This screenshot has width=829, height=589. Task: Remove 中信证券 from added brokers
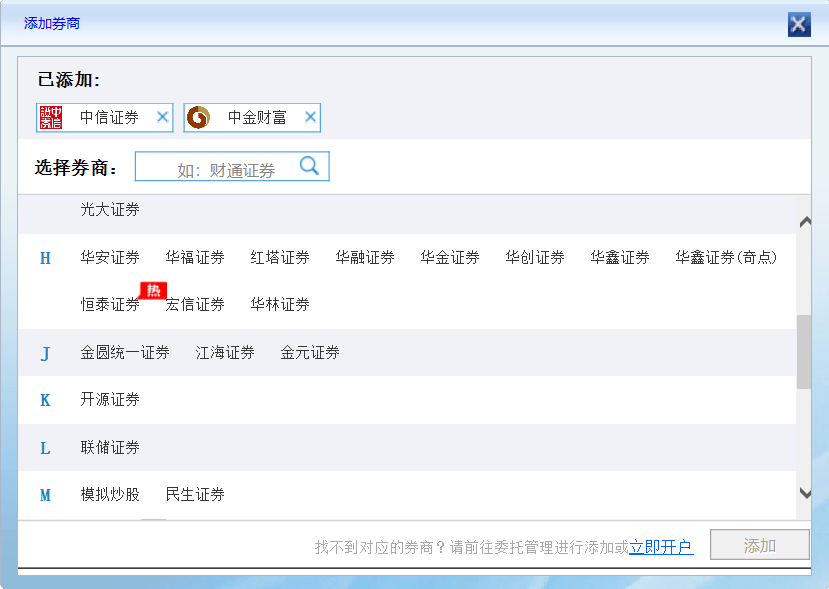(163, 117)
